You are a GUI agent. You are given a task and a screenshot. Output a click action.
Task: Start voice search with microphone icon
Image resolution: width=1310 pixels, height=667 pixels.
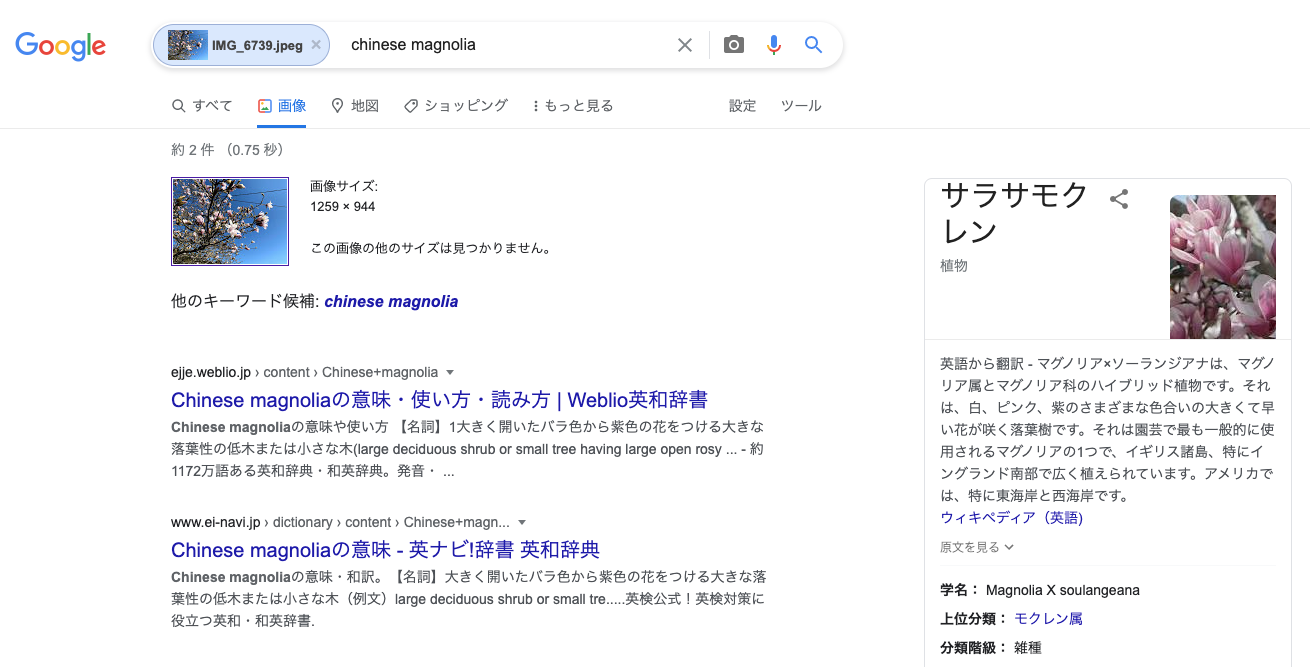tap(773, 45)
